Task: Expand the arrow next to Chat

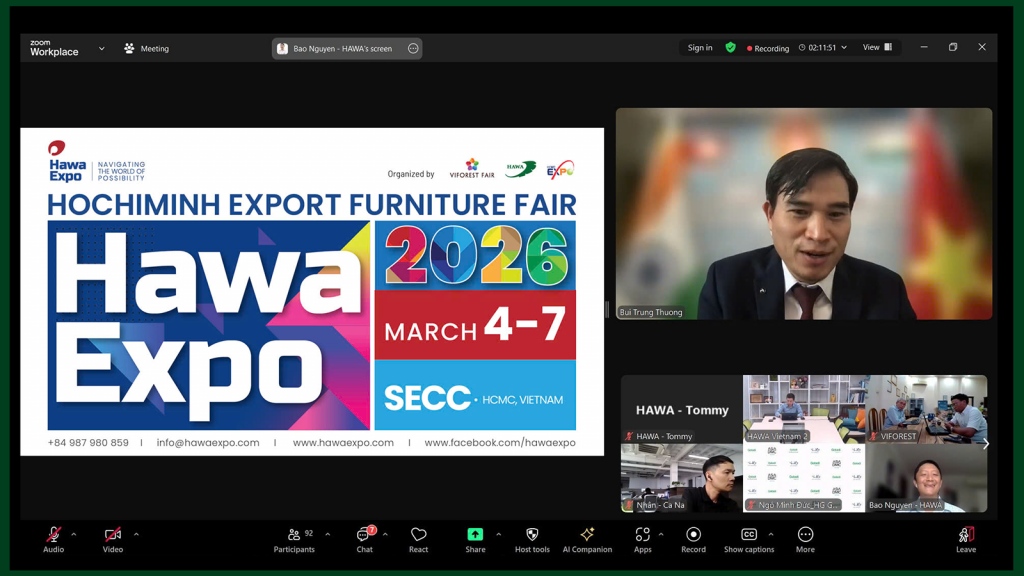Action: coord(385,534)
